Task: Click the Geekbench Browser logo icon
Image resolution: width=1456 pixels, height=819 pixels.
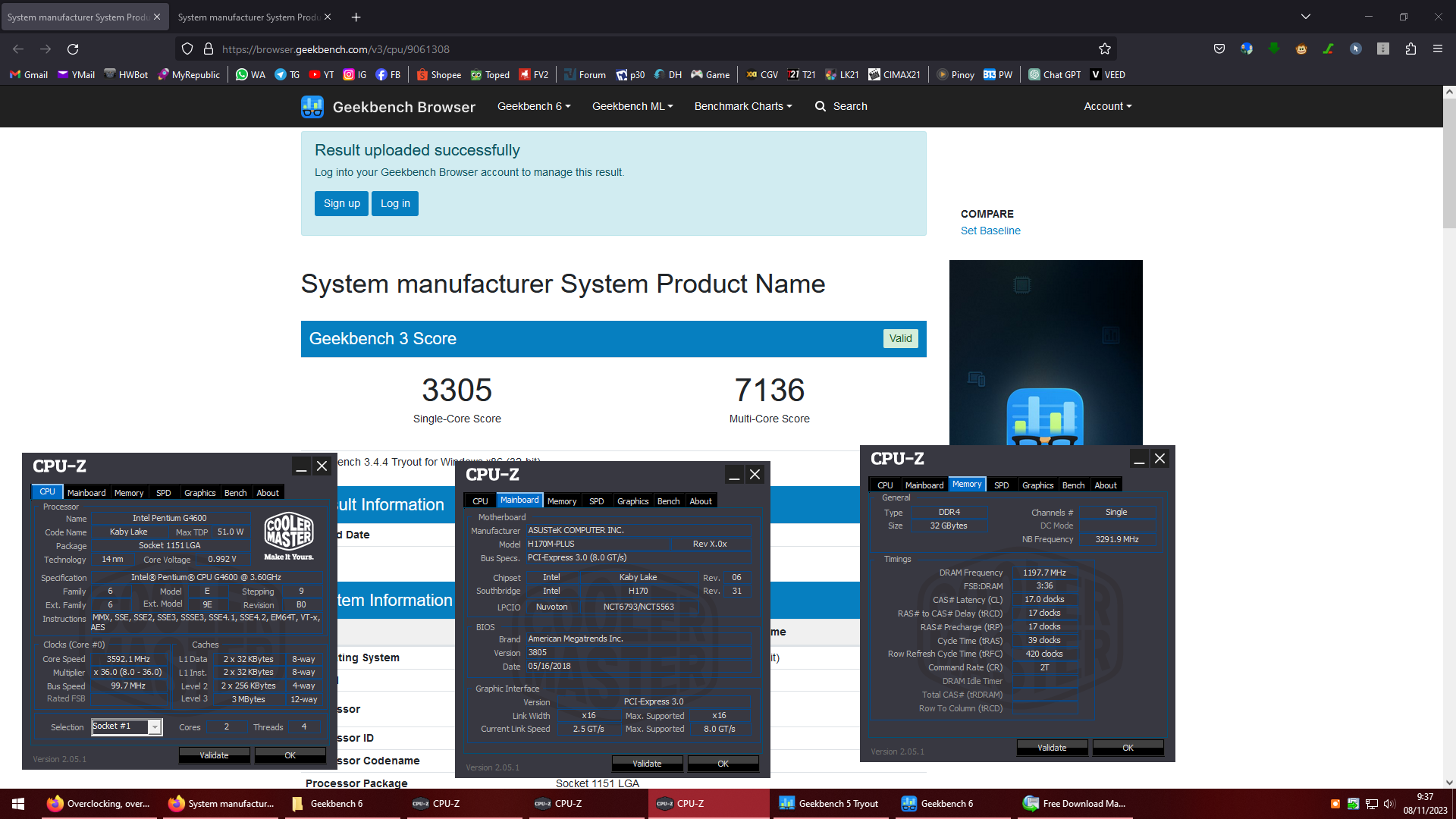Action: [x=312, y=107]
